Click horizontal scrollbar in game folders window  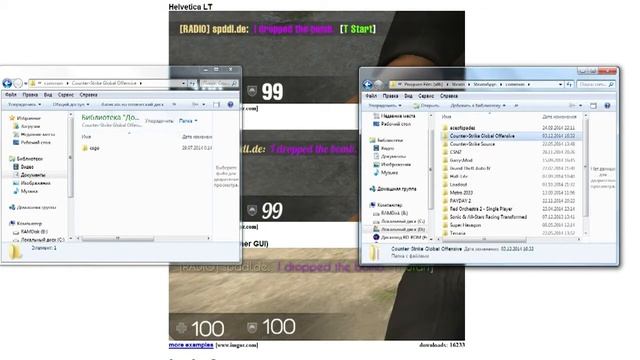coord(484,239)
